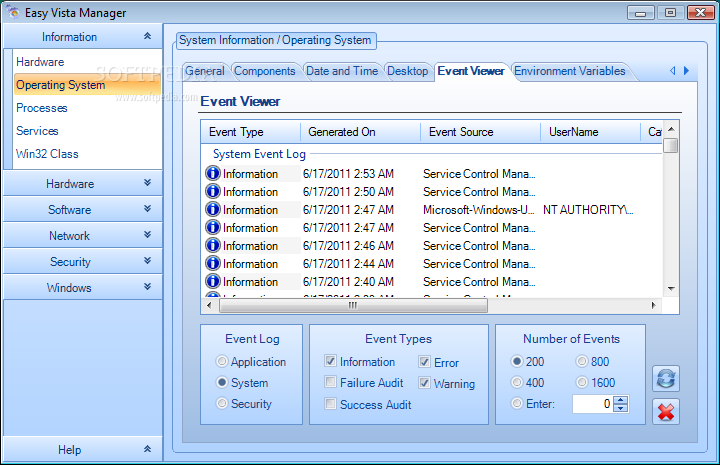Select Application event log radio
The width and height of the screenshot is (720, 465).
pos(222,361)
